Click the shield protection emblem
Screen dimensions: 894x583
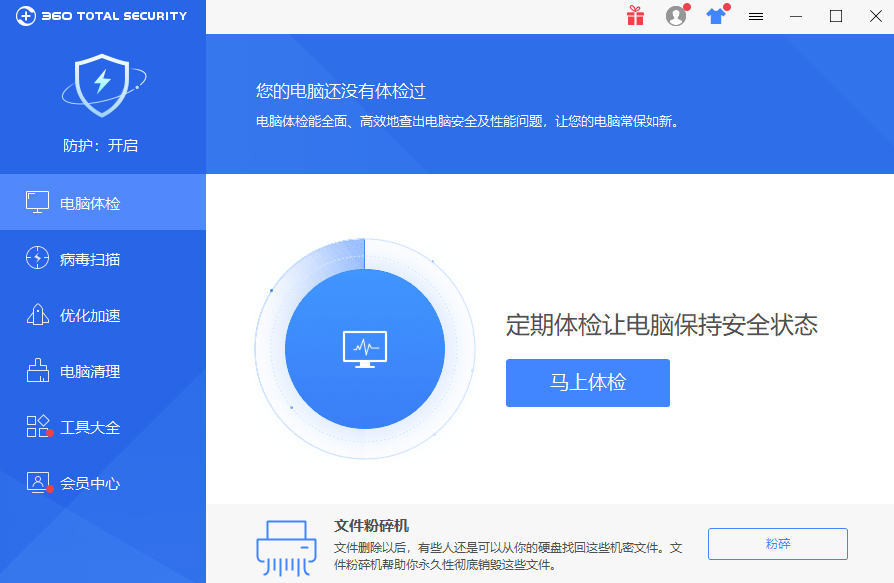[x=100, y=87]
